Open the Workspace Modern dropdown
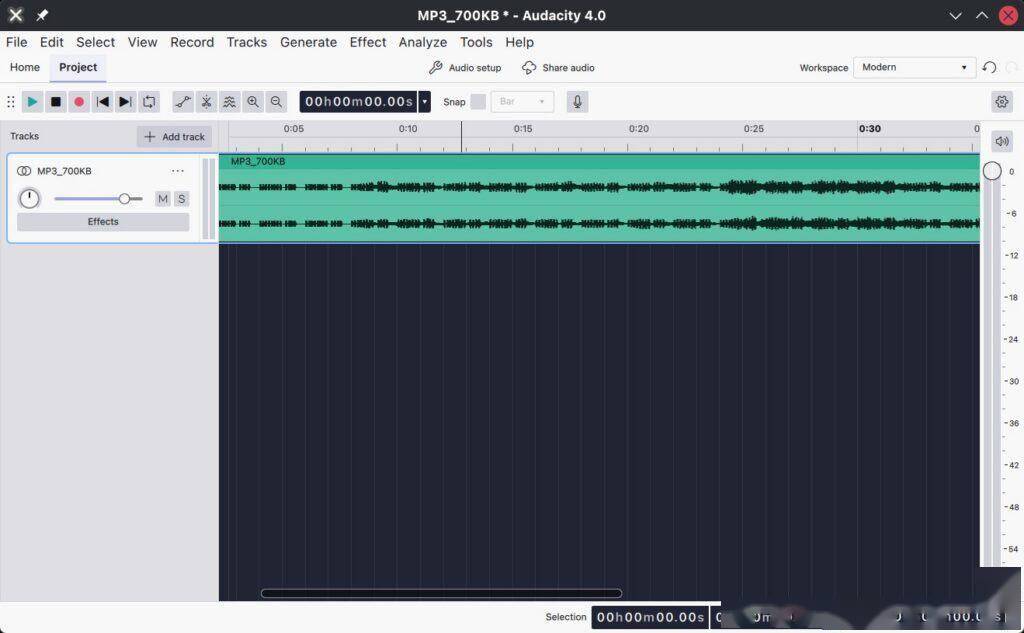Viewport: 1024px width, 633px height. [x=914, y=67]
